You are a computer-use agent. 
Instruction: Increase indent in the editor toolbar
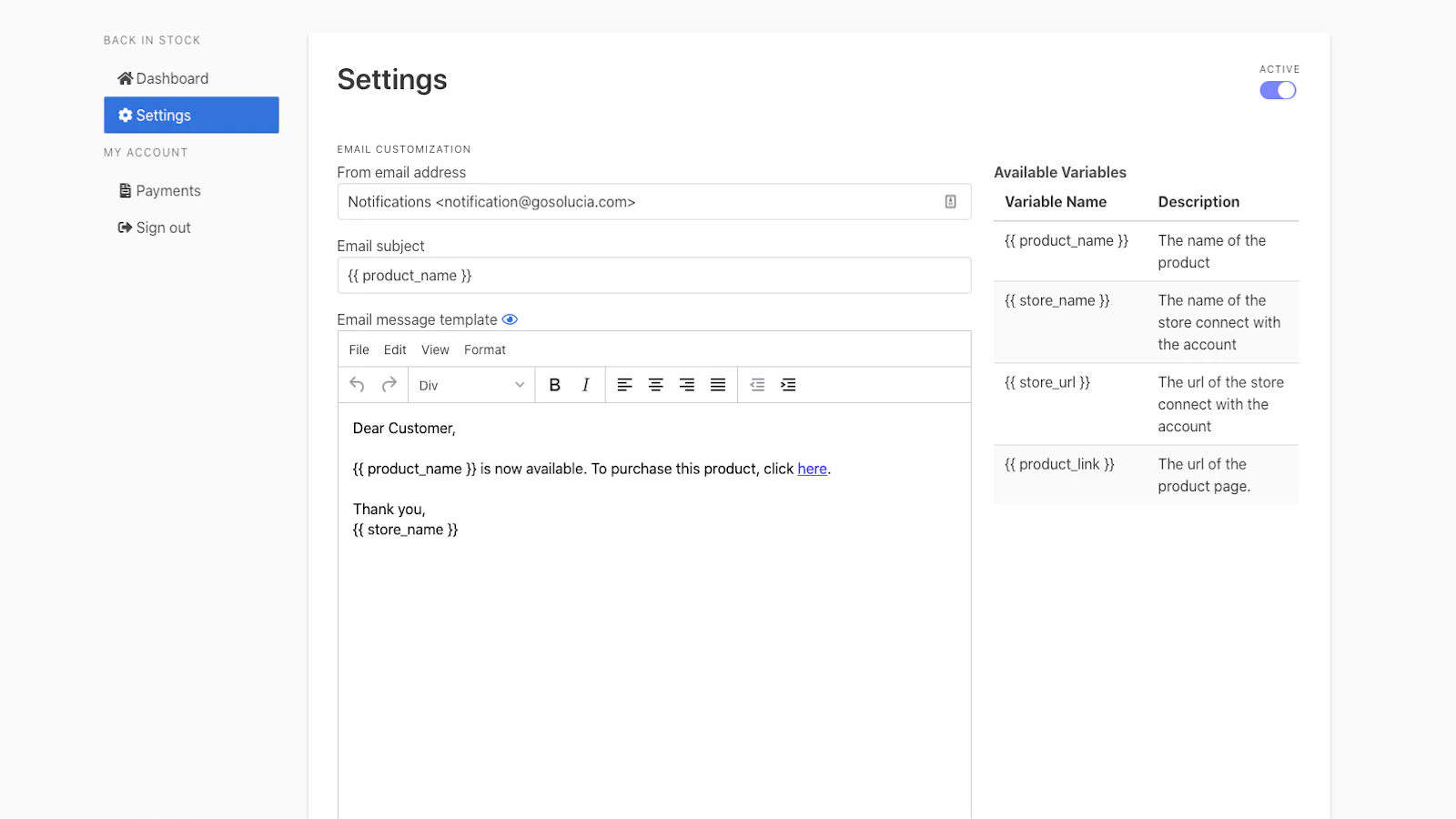tap(788, 385)
